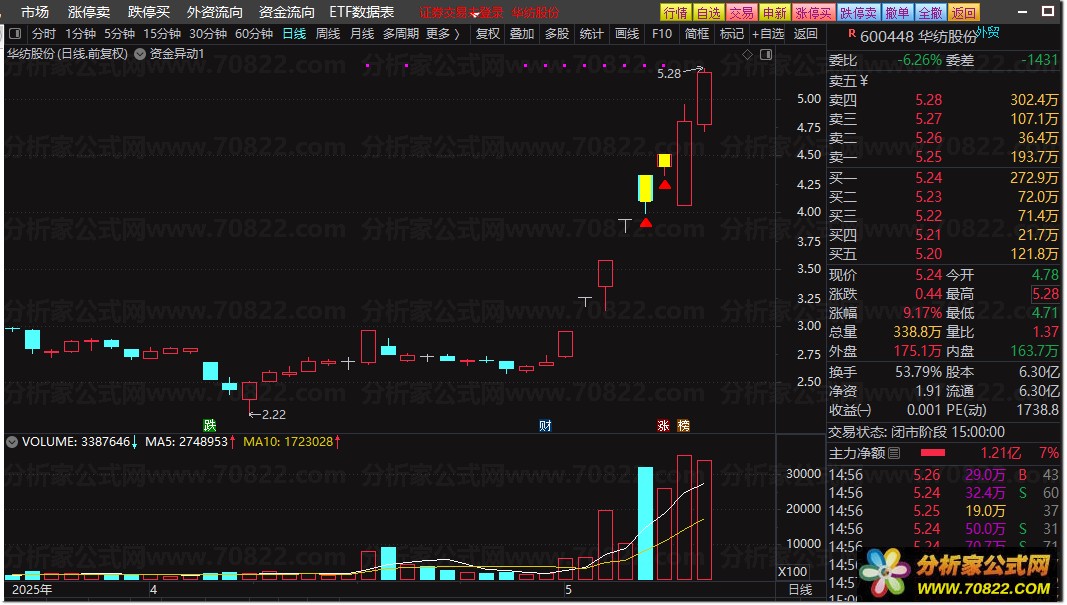The image size is (1067, 605).
Task: Click the 证券交易未登录 link
Action: pyautogui.click(x=461, y=12)
